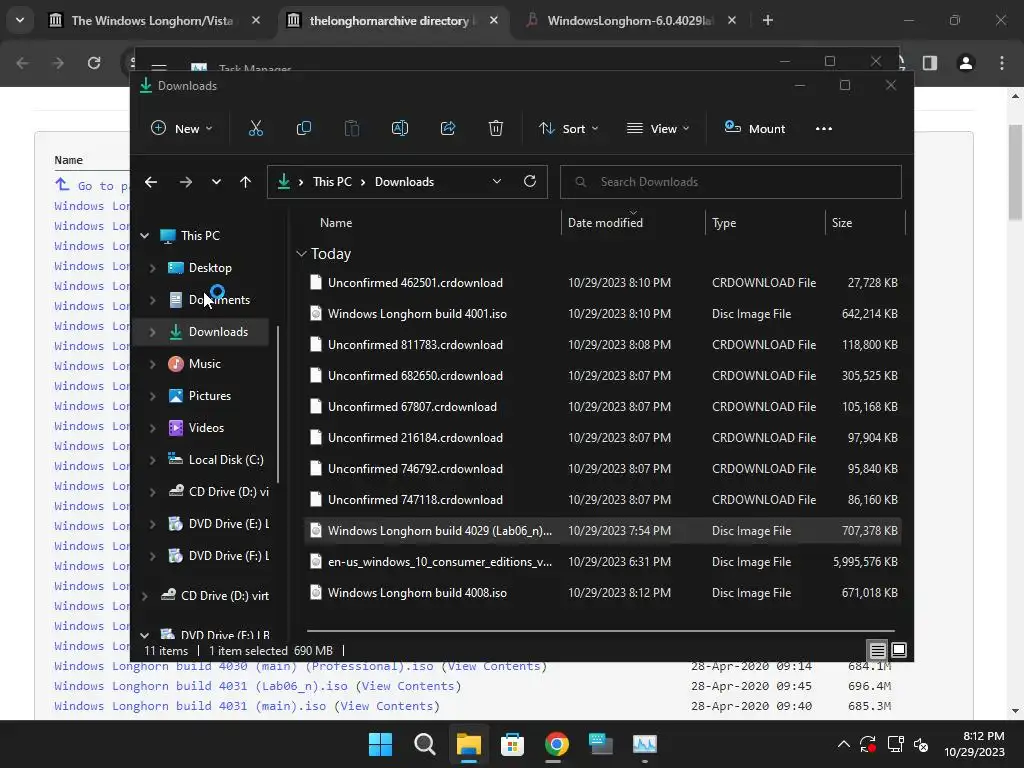Open Pictures folder in navigation pane
This screenshot has width=1024, height=768.
click(209, 396)
